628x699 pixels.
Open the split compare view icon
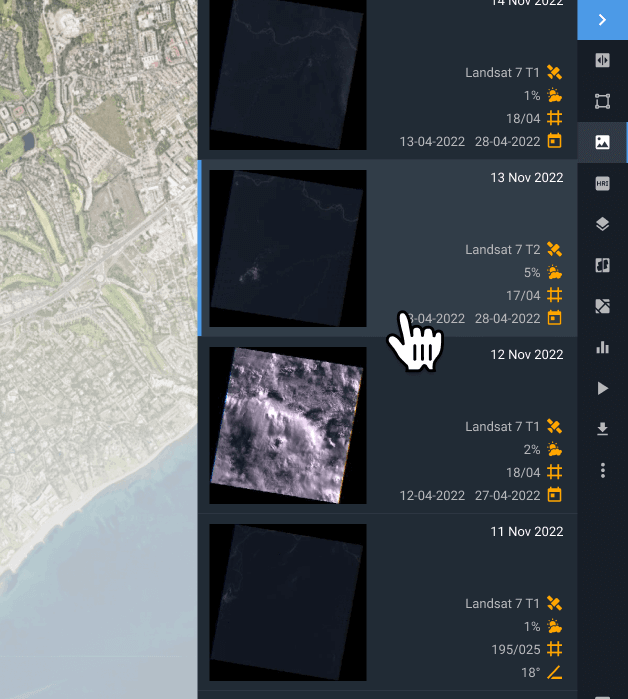(602, 60)
